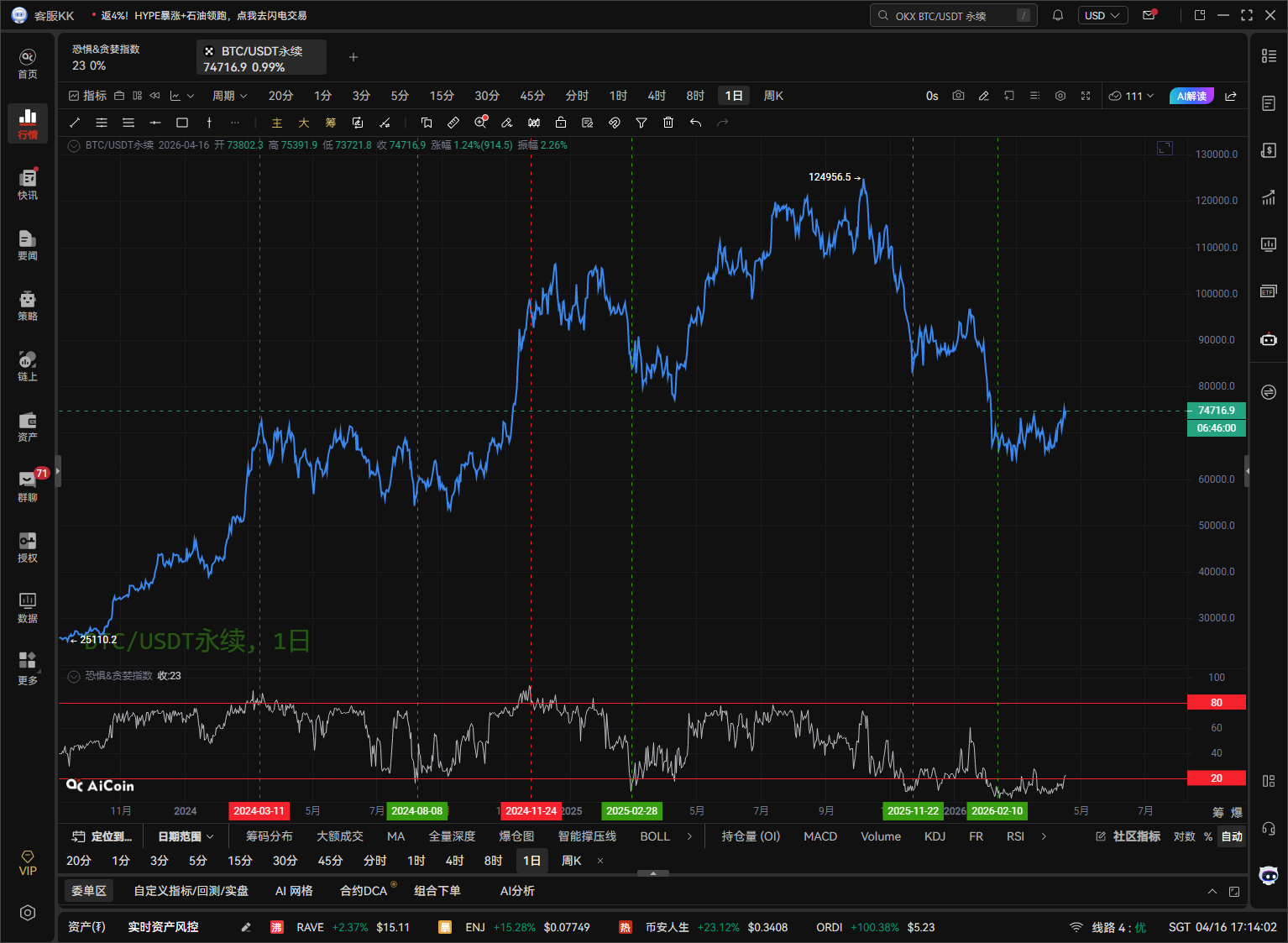Screen dimensions: 1288x943
Task: Select the ruler measurement tool
Action: [x=453, y=123]
